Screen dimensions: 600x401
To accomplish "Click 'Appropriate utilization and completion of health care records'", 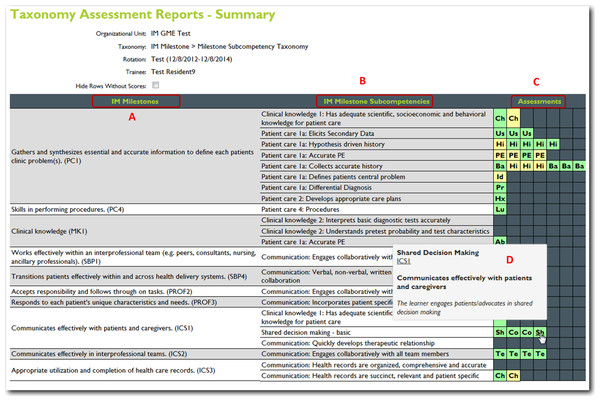I will click(113, 370).
